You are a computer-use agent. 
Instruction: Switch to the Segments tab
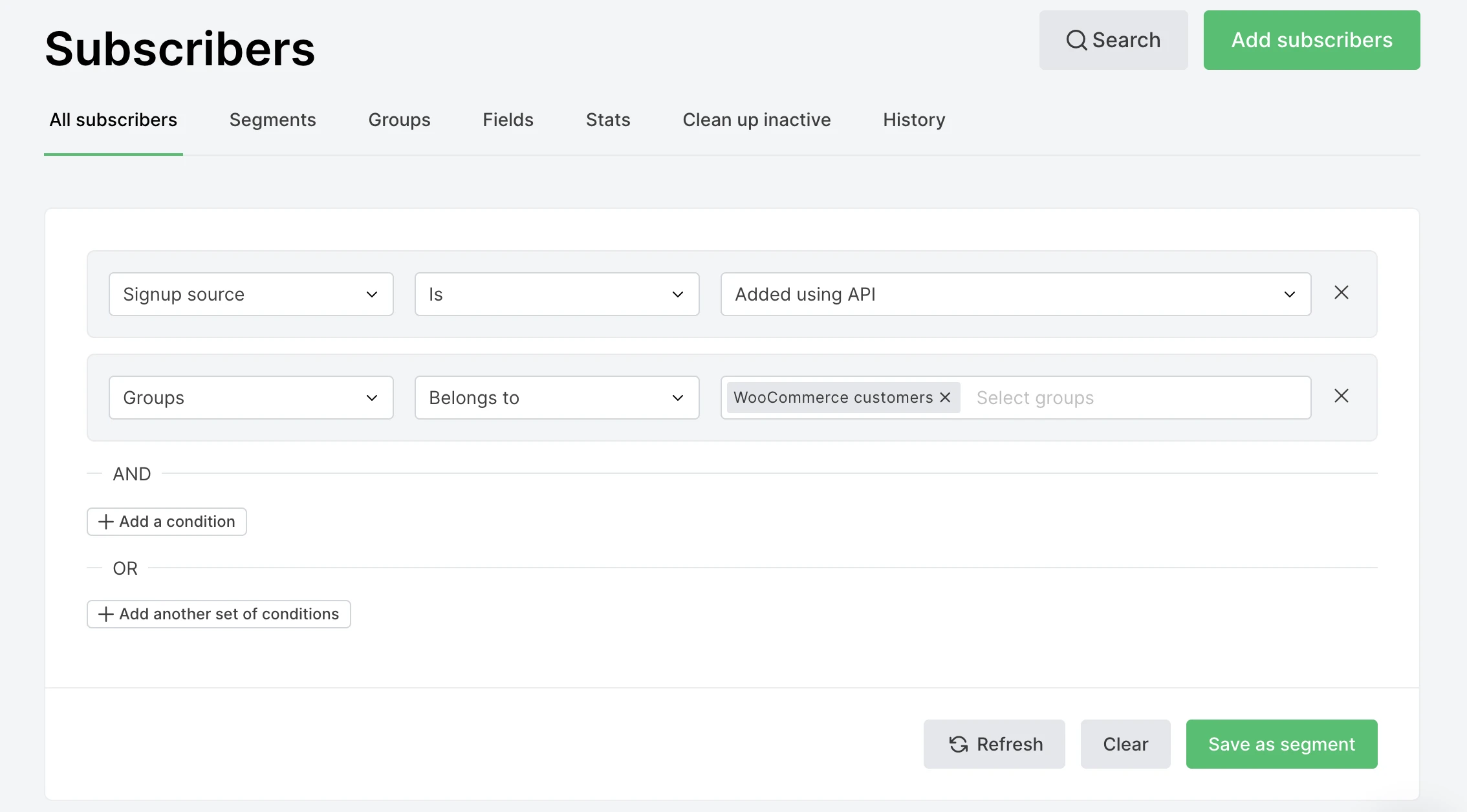[272, 120]
